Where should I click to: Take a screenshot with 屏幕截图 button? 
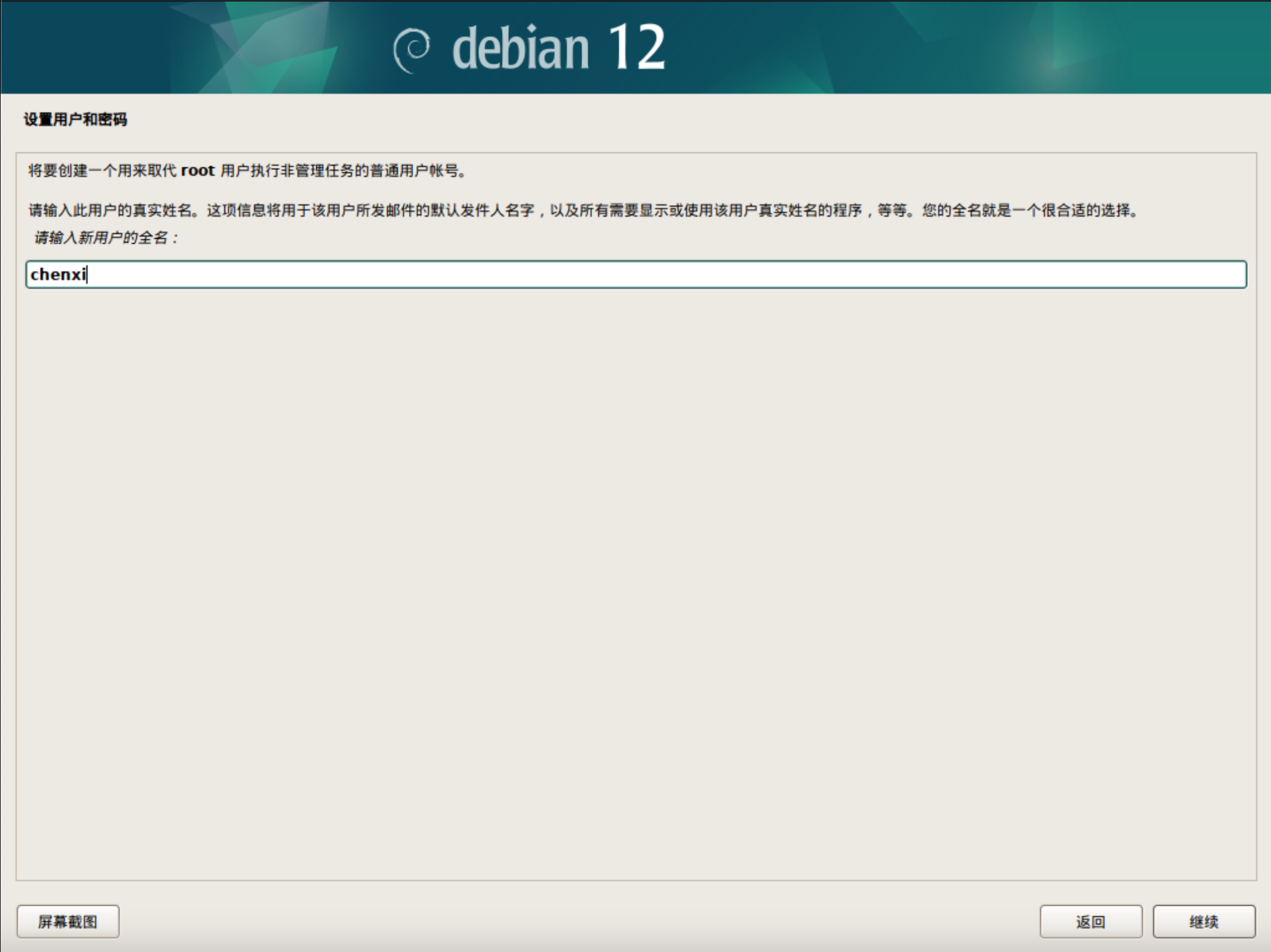tap(68, 921)
